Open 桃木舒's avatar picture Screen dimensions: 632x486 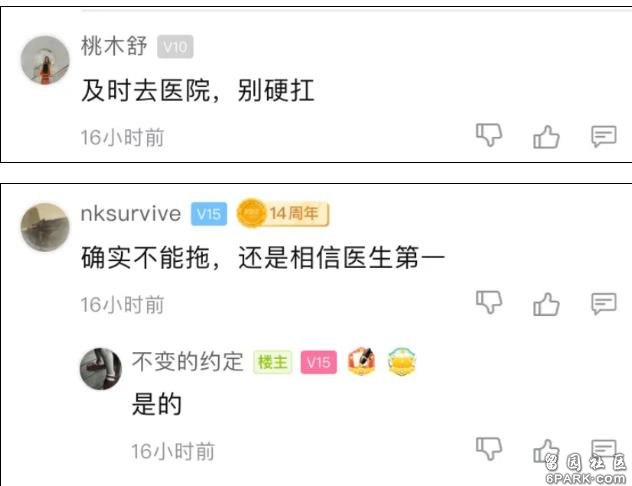coord(45,60)
